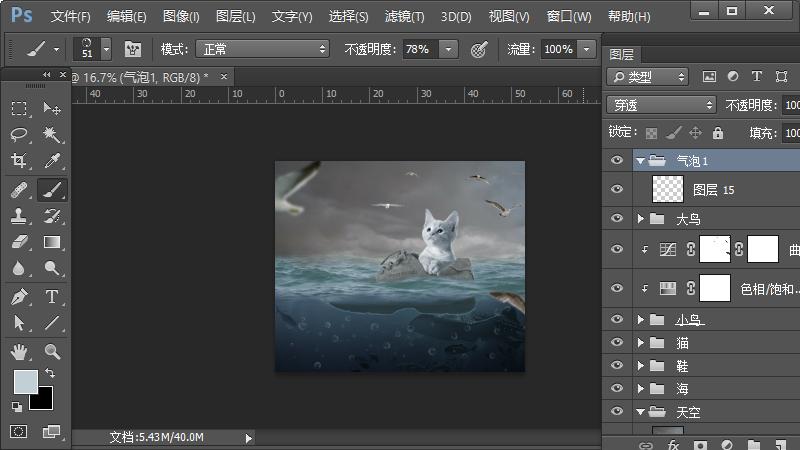Select the Gradient tool
The image size is (800, 450).
pos(52,242)
